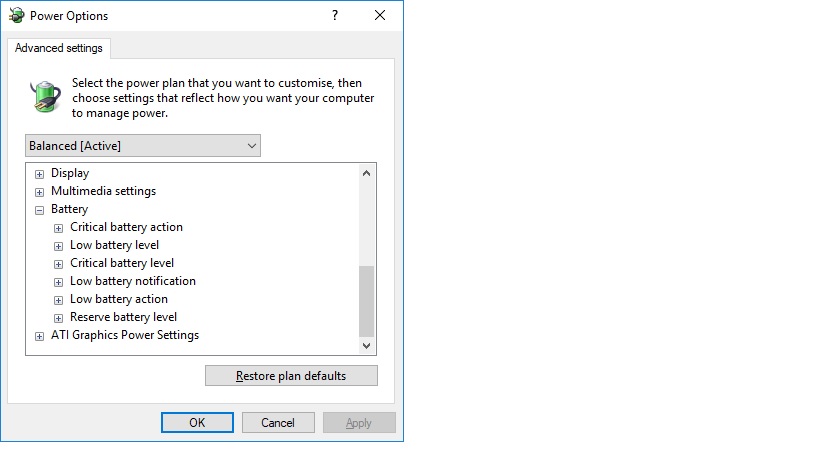
Task: Open the Balanced [Active] power plan dropdown
Action: click(x=143, y=146)
